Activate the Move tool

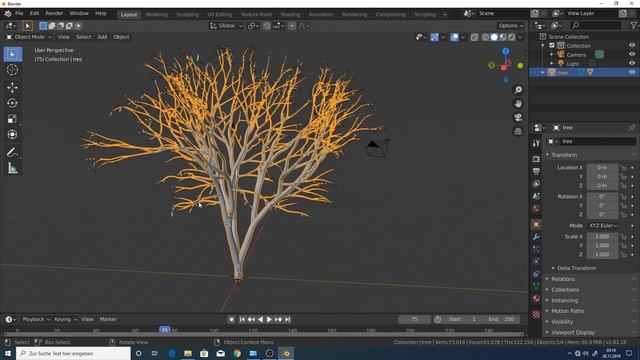(x=13, y=87)
